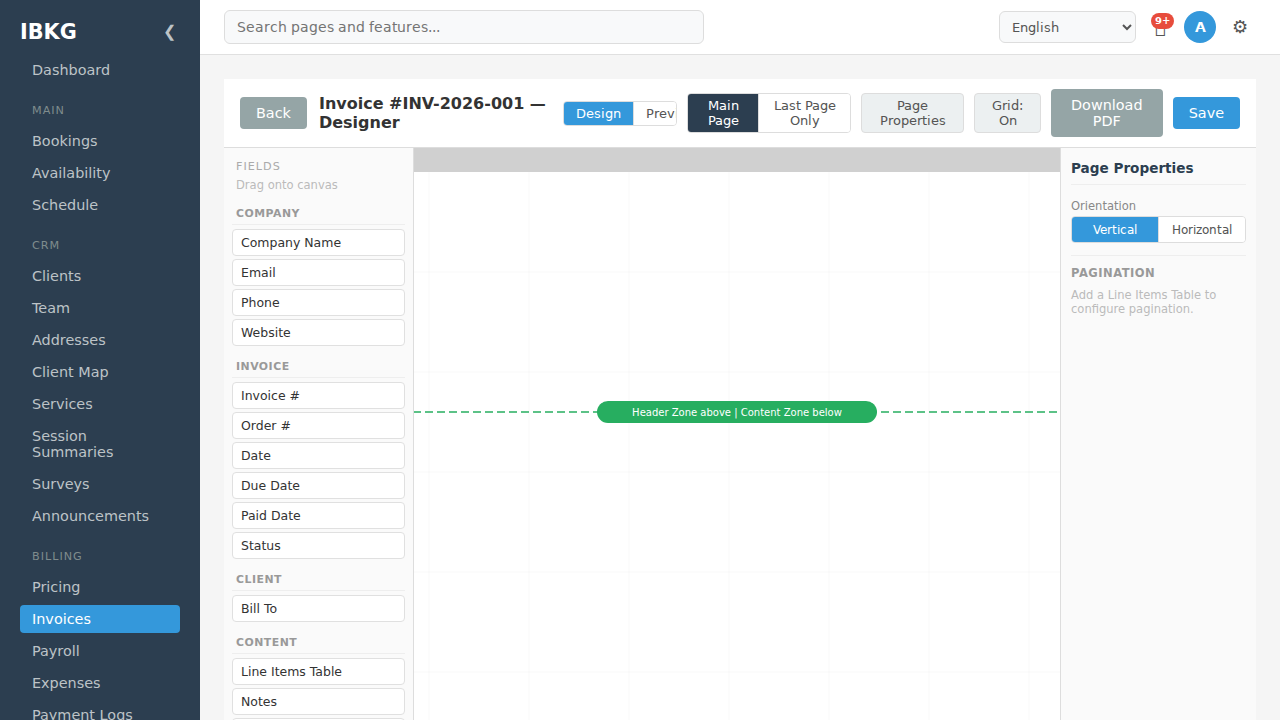Image resolution: width=1280 pixels, height=720 pixels.
Task: Open Client Map in the sidebar
Action: 100,372
